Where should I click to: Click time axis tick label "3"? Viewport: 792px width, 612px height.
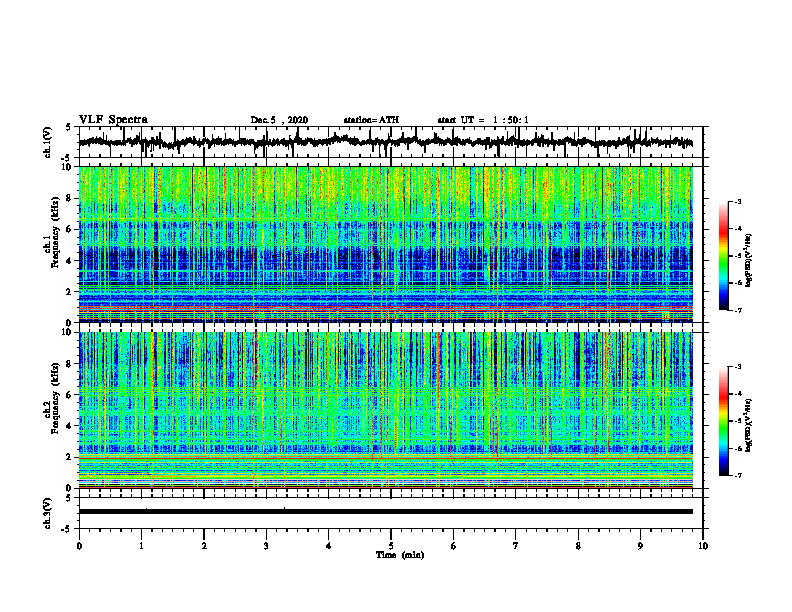(266, 546)
